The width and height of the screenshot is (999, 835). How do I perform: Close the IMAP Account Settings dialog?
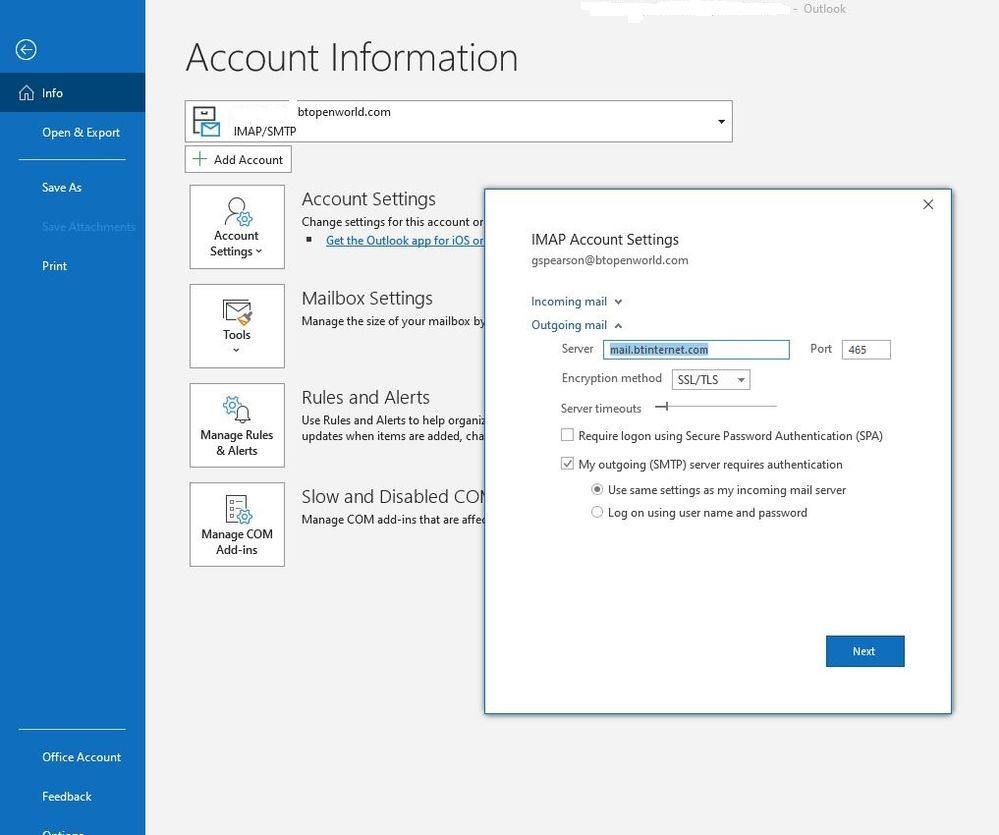[928, 204]
